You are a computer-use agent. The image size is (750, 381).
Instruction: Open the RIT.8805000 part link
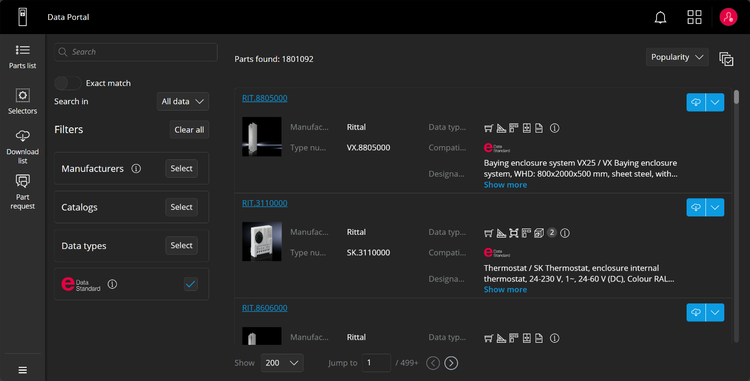point(265,98)
